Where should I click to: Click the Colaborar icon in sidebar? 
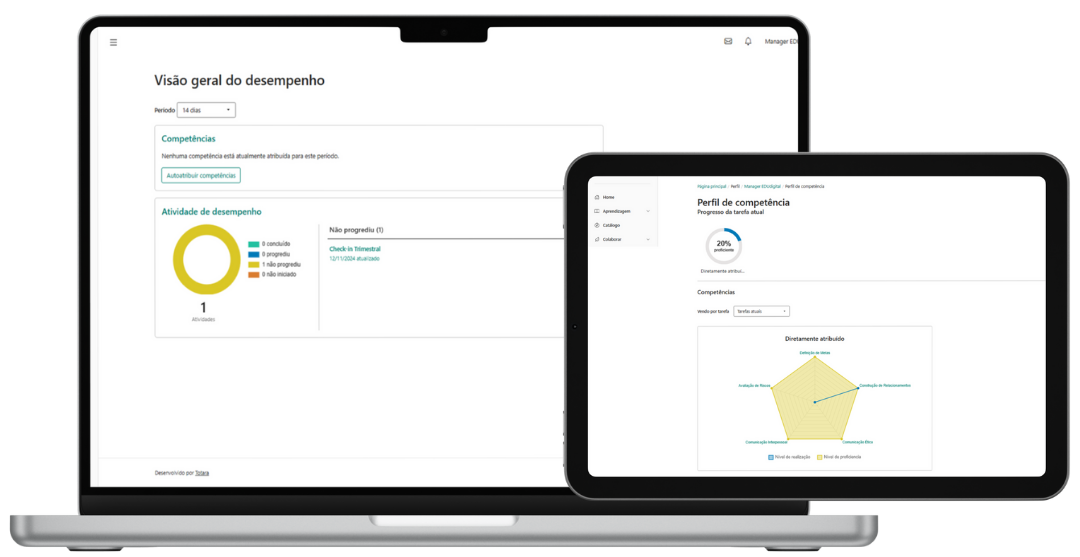point(597,239)
